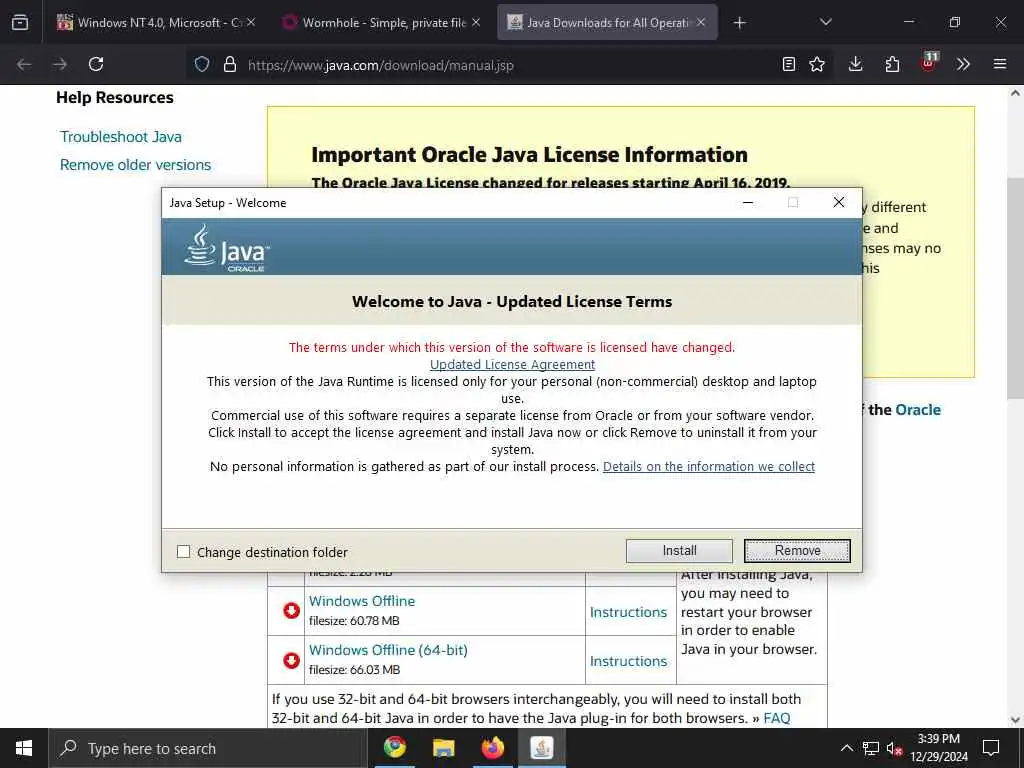
Task: Open the Action Center notifications icon
Action: click(991, 748)
